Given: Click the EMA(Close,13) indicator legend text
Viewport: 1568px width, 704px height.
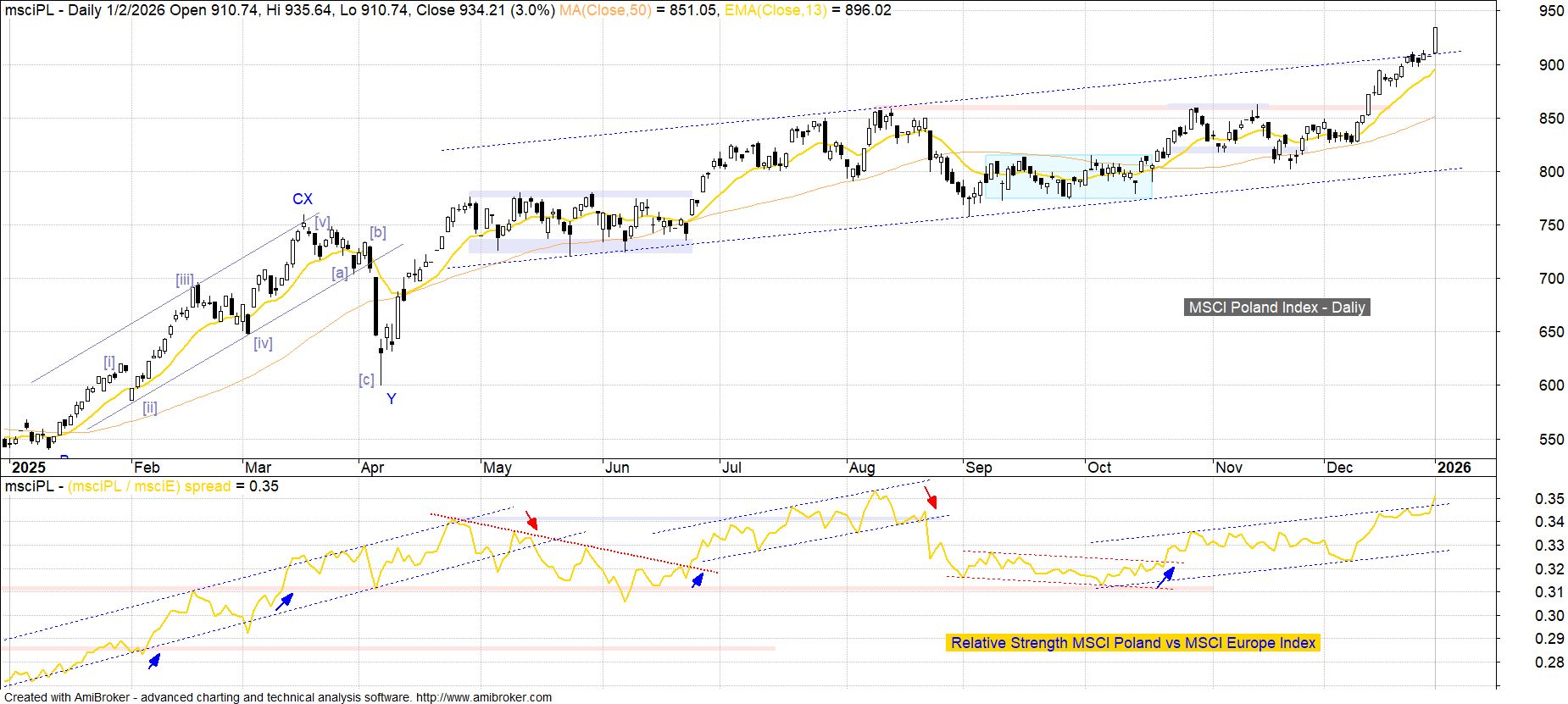Looking at the screenshot, I should point(775,10).
